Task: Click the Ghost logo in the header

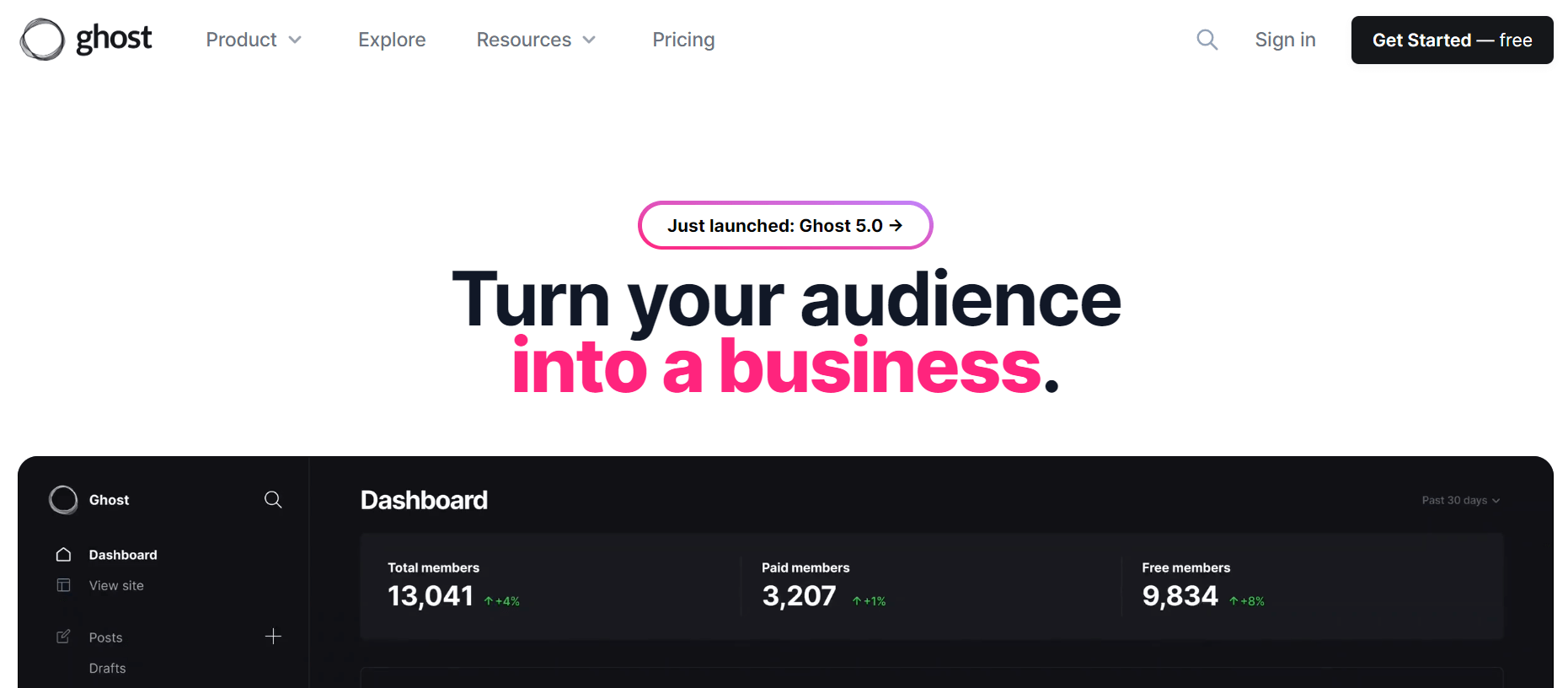Action: coord(86,40)
